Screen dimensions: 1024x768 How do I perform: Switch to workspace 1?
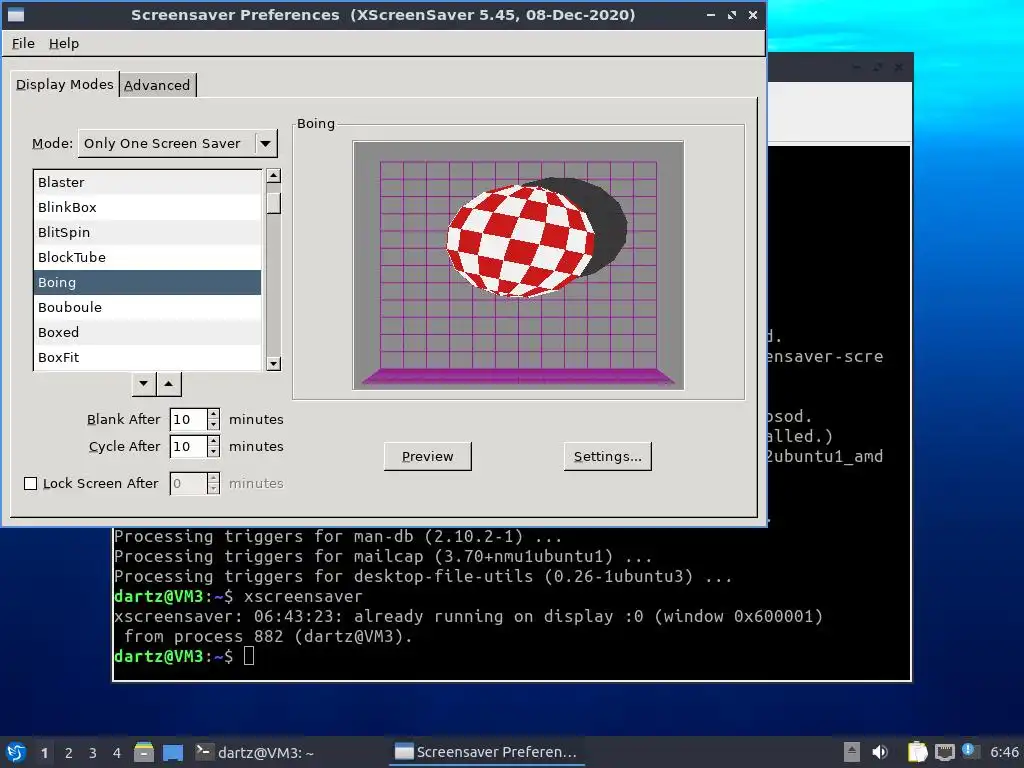point(44,753)
